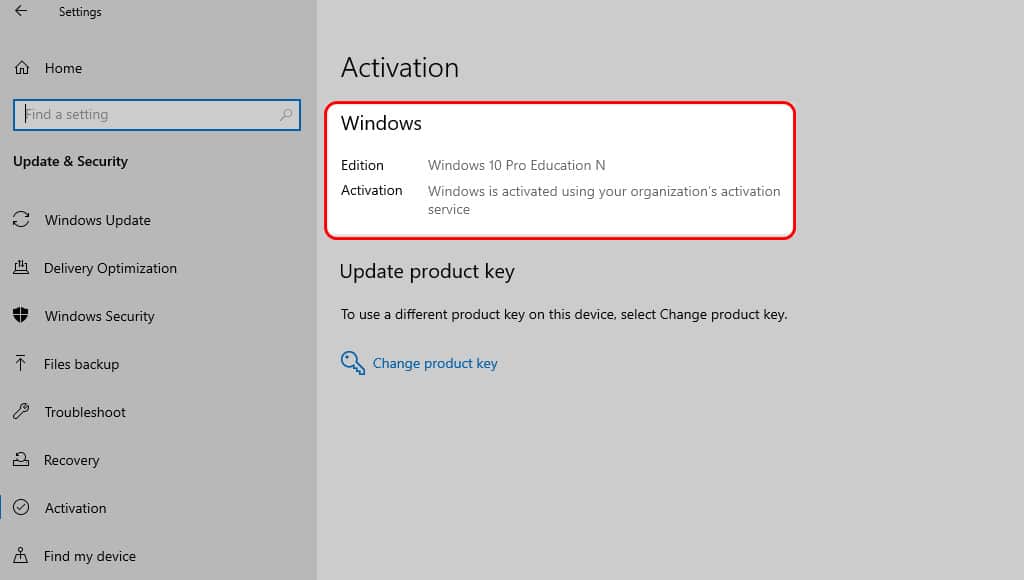Open the Windows Update section
Image resolution: width=1024 pixels, height=580 pixels.
coord(97,220)
